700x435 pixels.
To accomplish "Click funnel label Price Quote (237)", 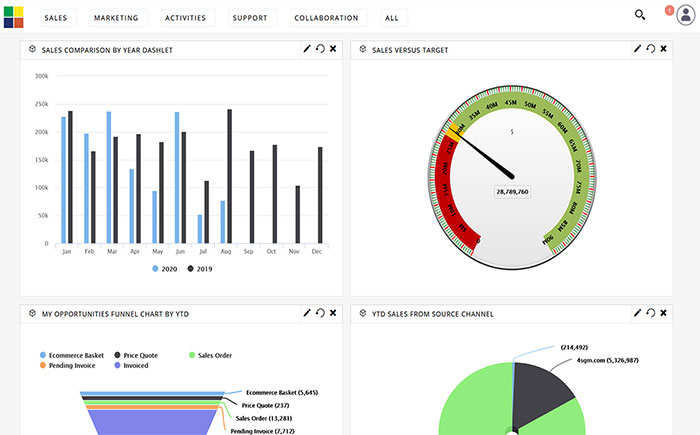I will [265, 406].
